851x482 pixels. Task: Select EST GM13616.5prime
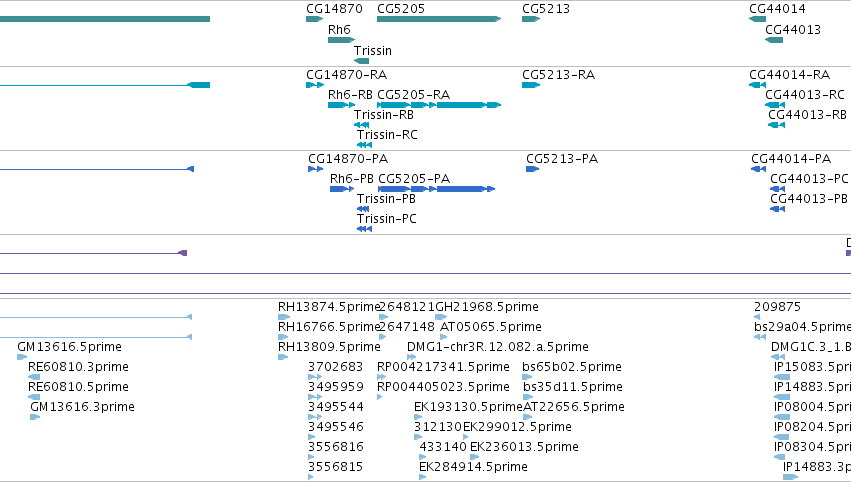click(x=69, y=347)
